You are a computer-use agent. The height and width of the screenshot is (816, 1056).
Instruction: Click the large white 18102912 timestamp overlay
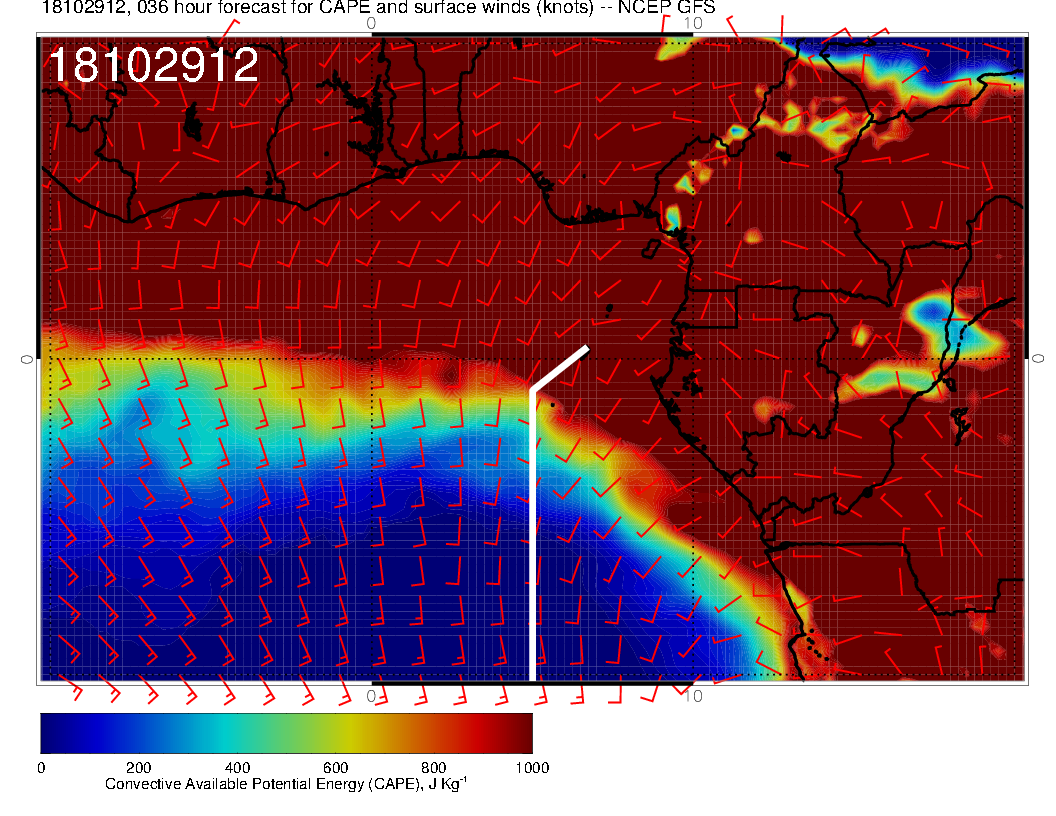[154, 65]
